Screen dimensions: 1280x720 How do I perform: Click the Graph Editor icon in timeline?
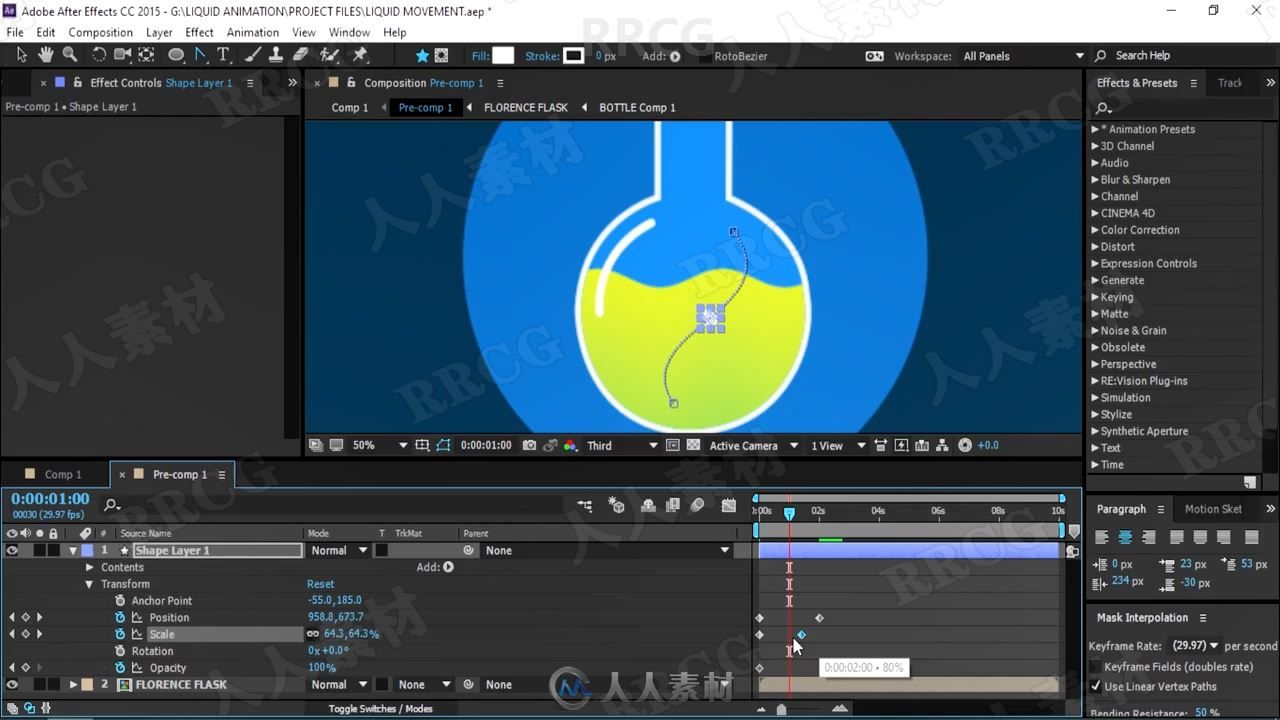[x=729, y=506]
